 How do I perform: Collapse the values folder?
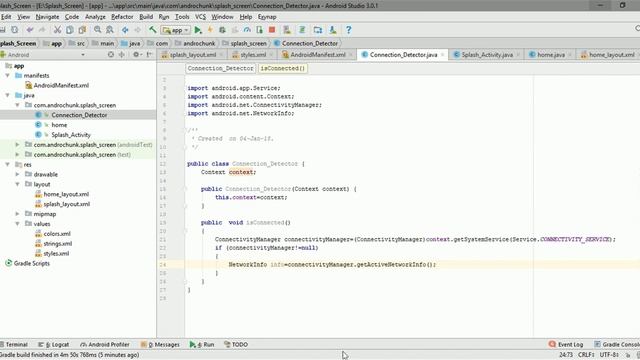coord(17,224)
